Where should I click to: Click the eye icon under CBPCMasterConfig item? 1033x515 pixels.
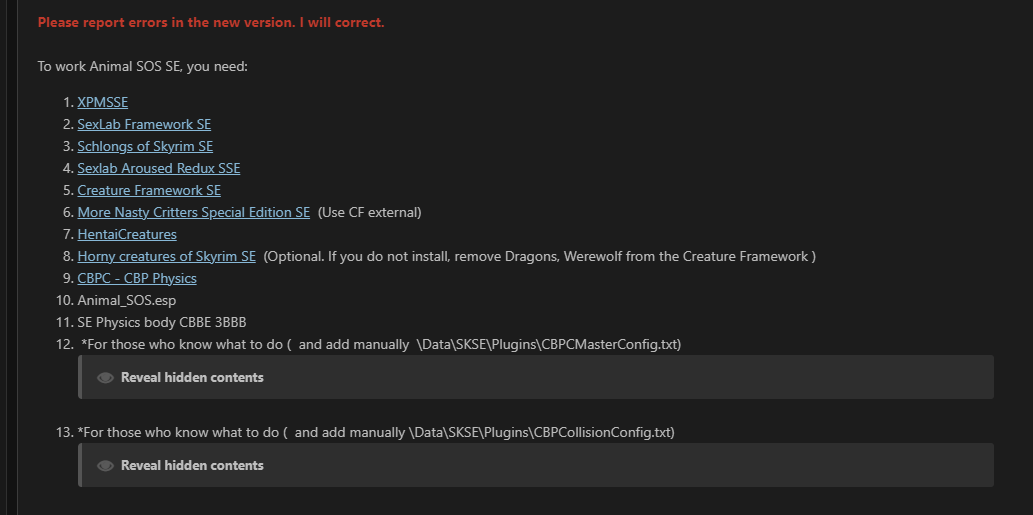tap(105, 378)
